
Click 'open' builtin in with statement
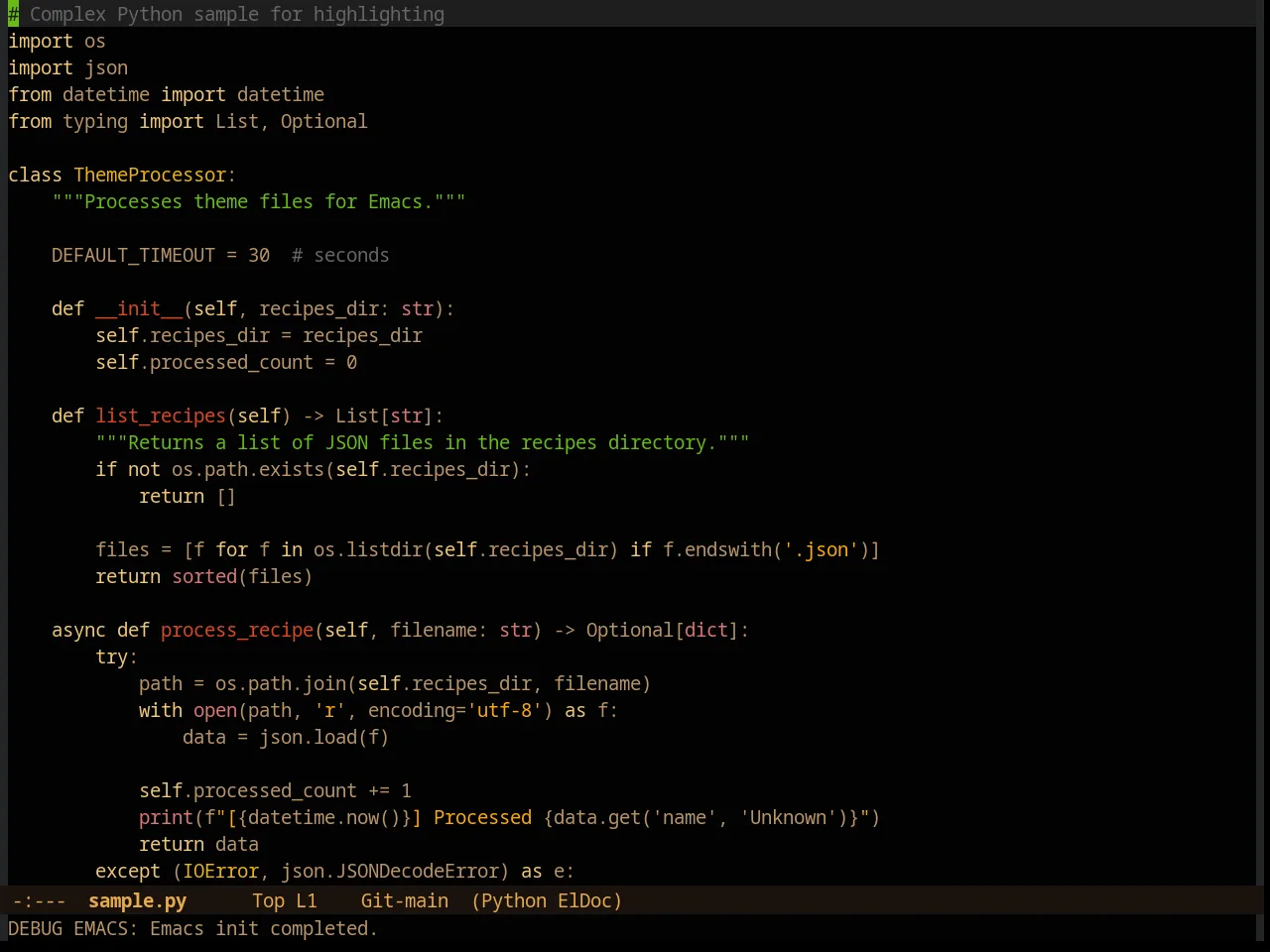pyautogui.click(x=215, y=710)
